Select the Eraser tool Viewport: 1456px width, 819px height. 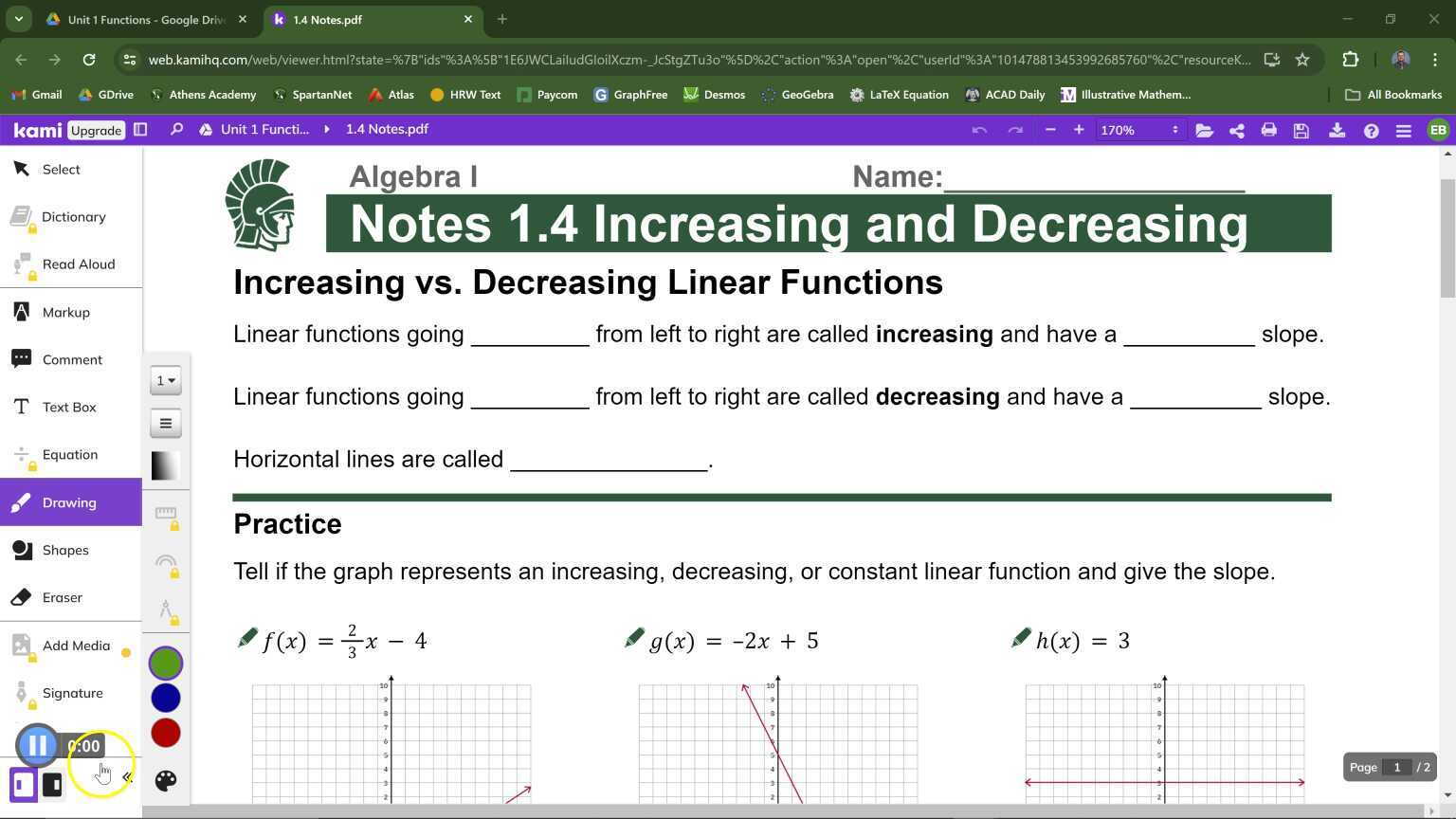click(62, 597)
